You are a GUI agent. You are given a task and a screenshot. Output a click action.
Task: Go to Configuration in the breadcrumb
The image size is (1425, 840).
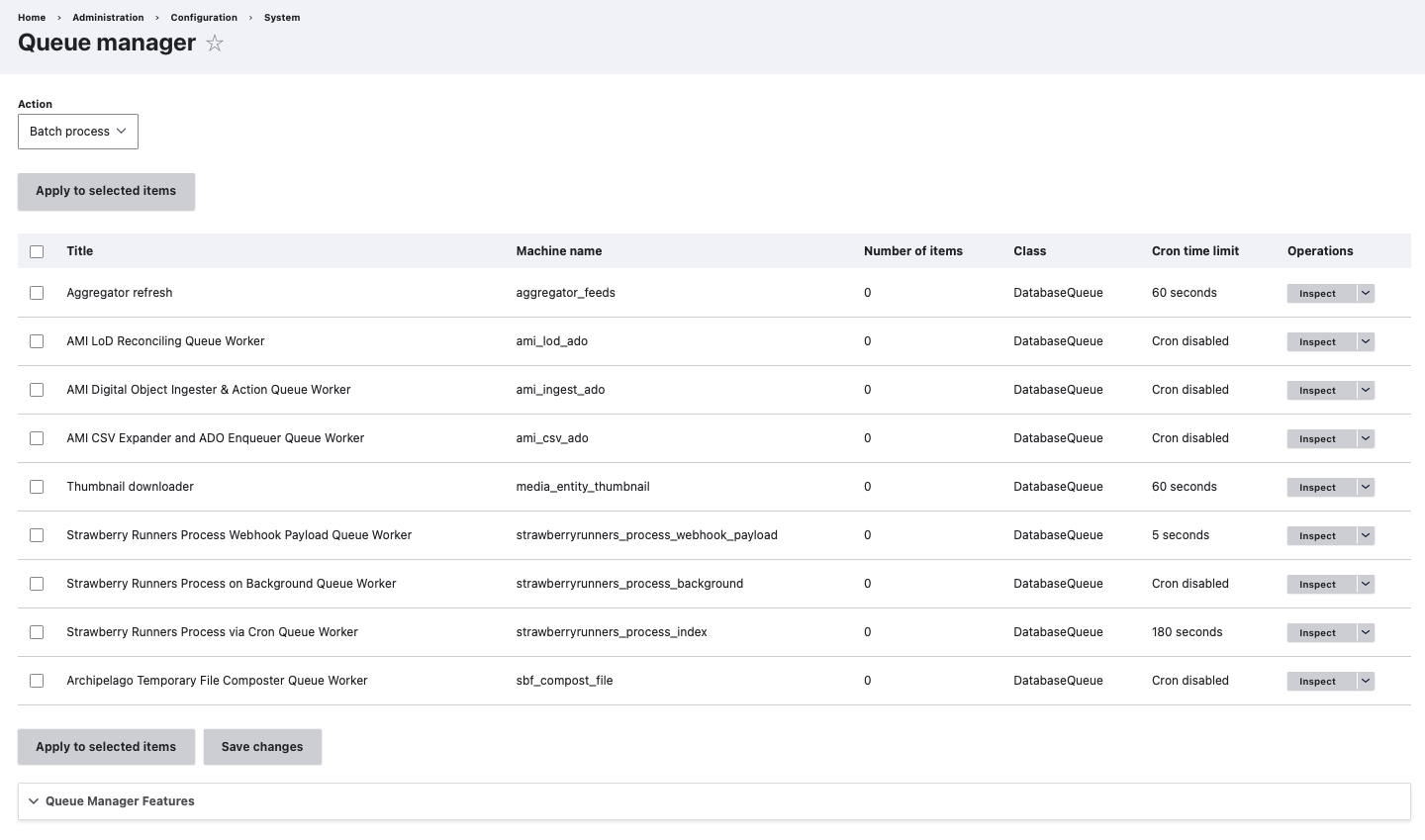tap(204, 18)
